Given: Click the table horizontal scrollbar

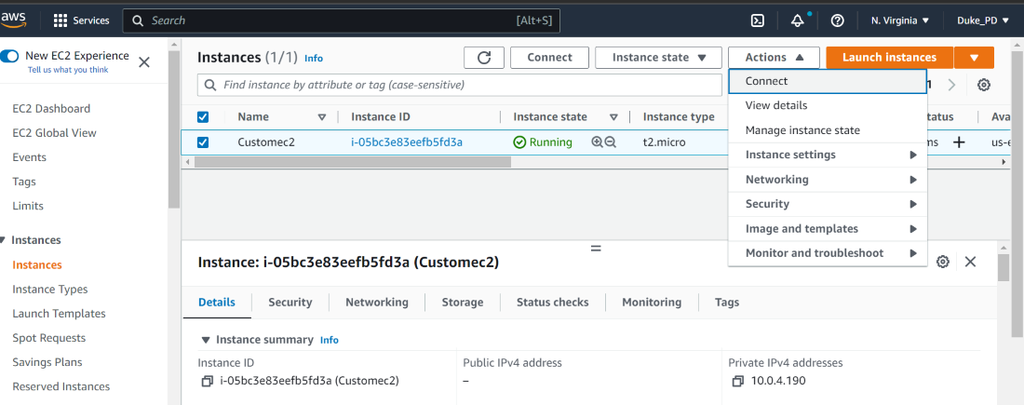Looking at the screenshot, I should [353, 161].
